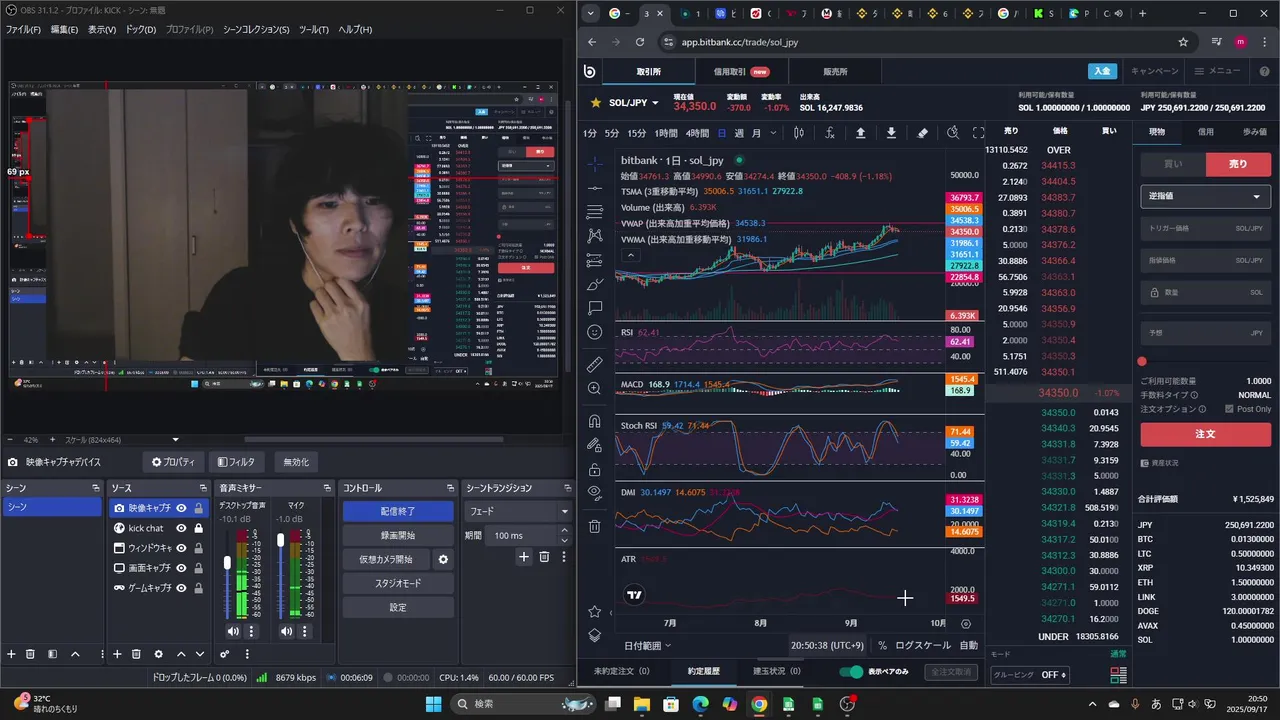Lock the ウィンドウキャプチャ source
Image resolution: width=1280 pixels, height=720 pixels.
point(199,548)
